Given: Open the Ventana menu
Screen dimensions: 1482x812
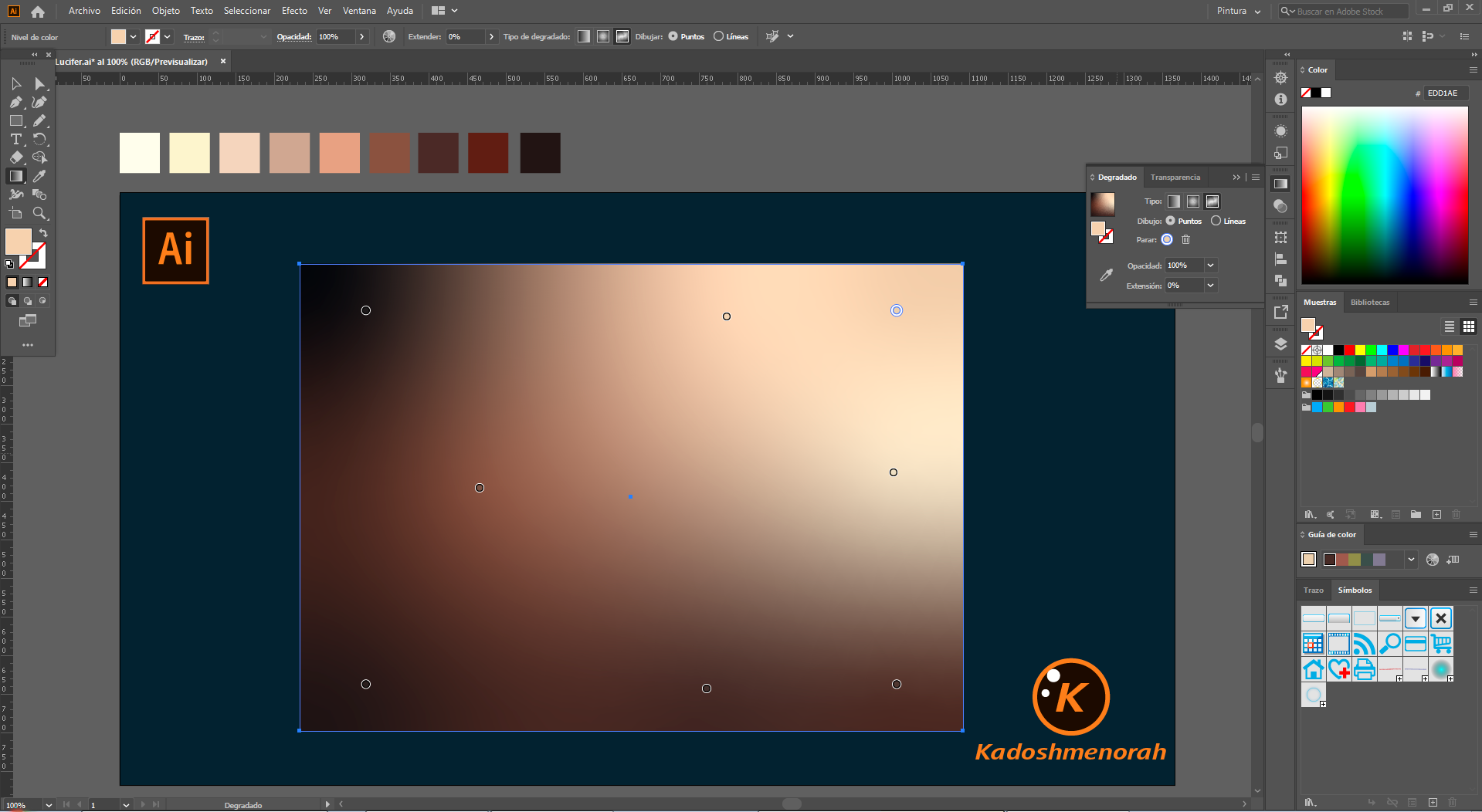Looking at the screenshot, I should [359, 11].
